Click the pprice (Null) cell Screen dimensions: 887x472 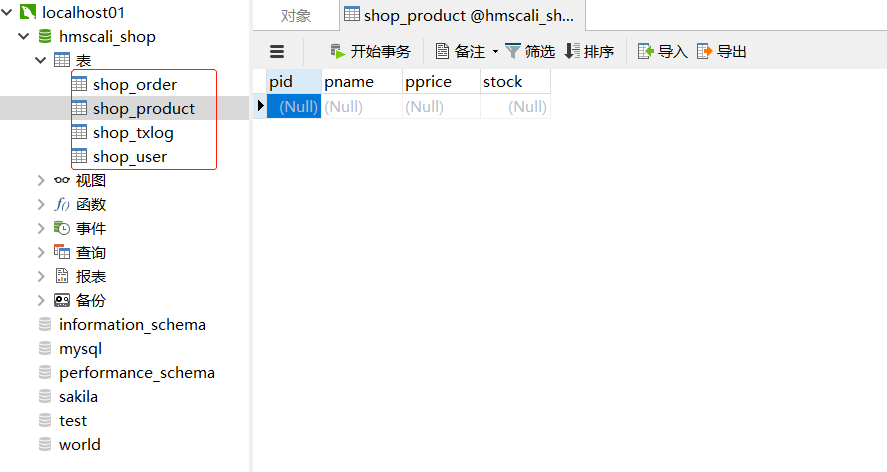point(442,106)
